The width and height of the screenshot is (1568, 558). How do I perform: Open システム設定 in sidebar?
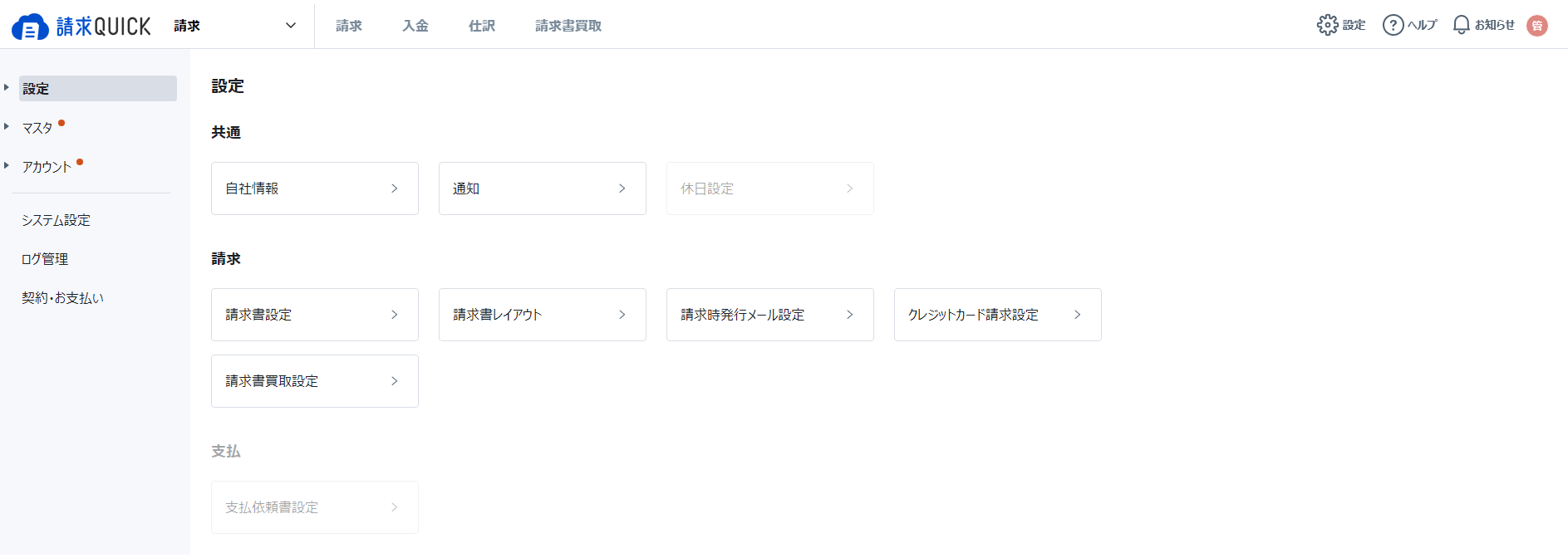[56, 220]
